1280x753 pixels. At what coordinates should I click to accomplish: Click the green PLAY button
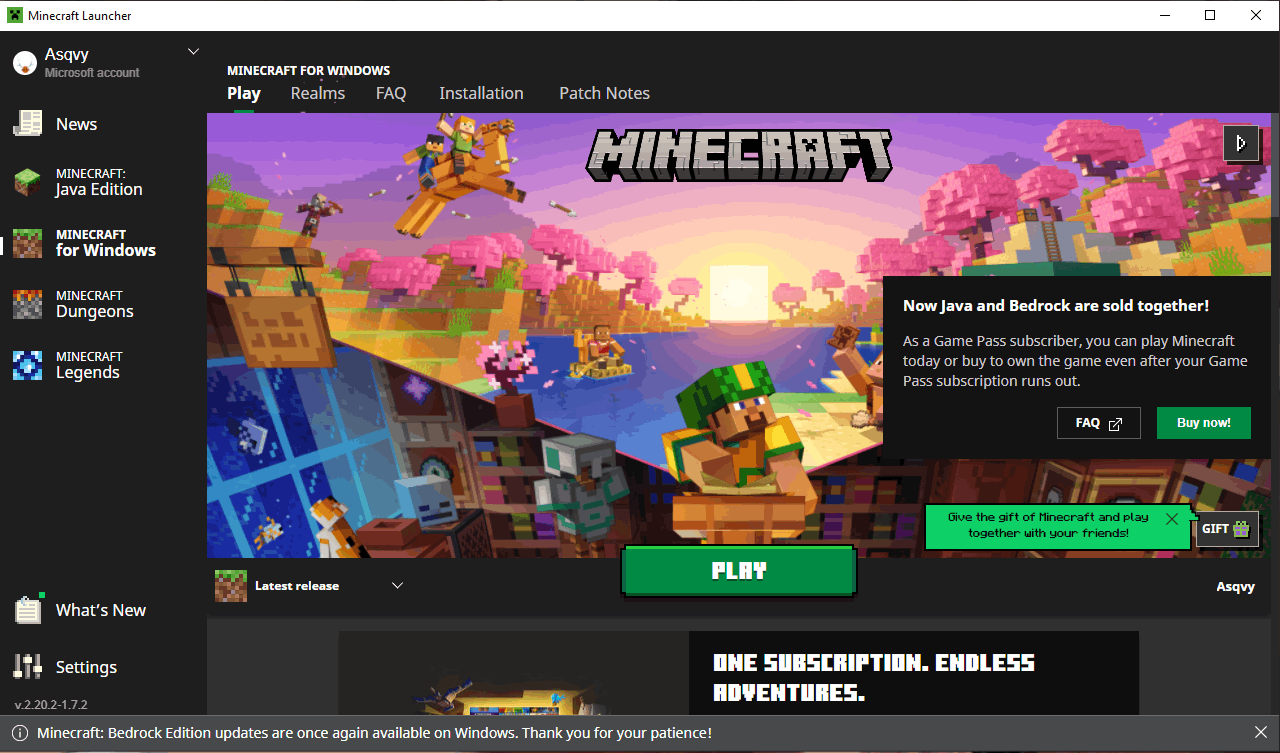point(739,571)
